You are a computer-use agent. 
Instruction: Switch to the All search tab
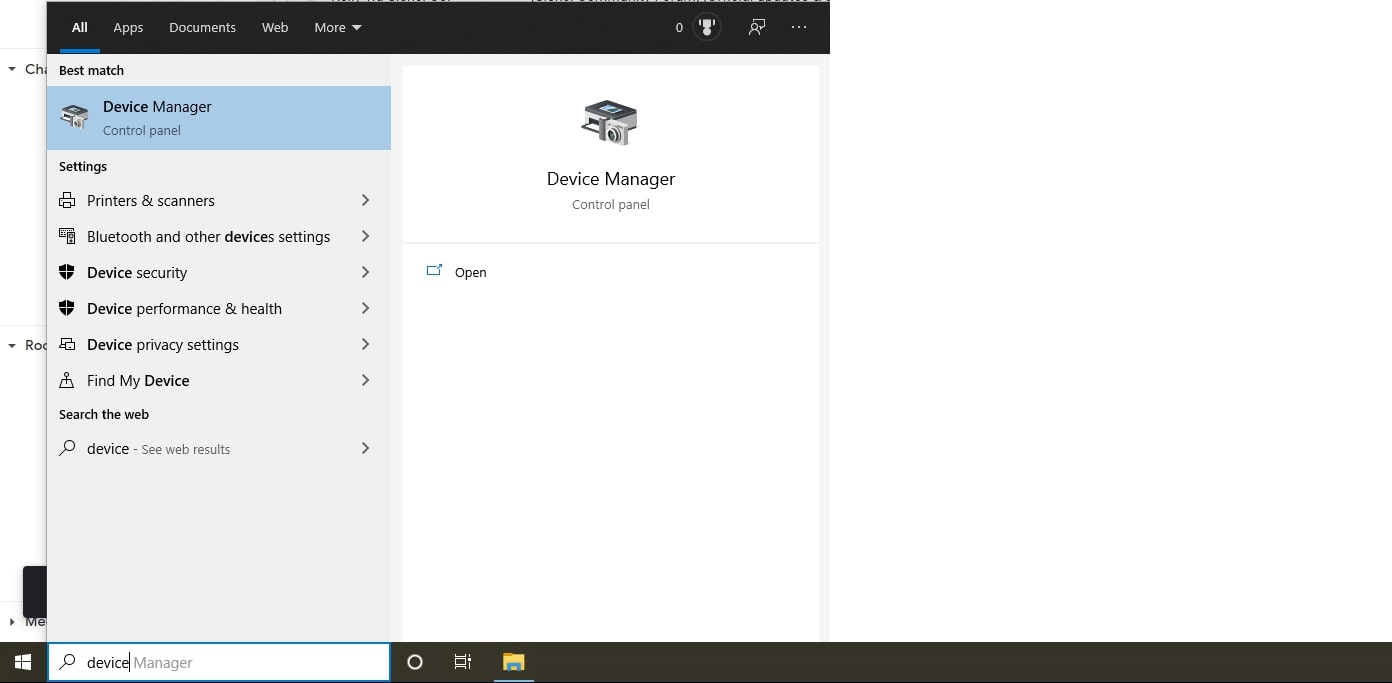(80, 27)
